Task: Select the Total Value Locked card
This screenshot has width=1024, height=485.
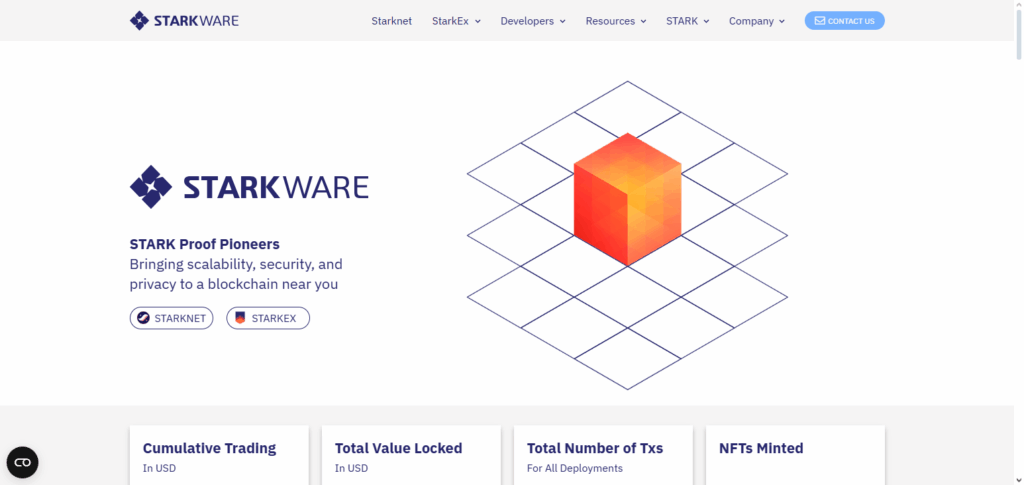Action: (x=411, y=456)
